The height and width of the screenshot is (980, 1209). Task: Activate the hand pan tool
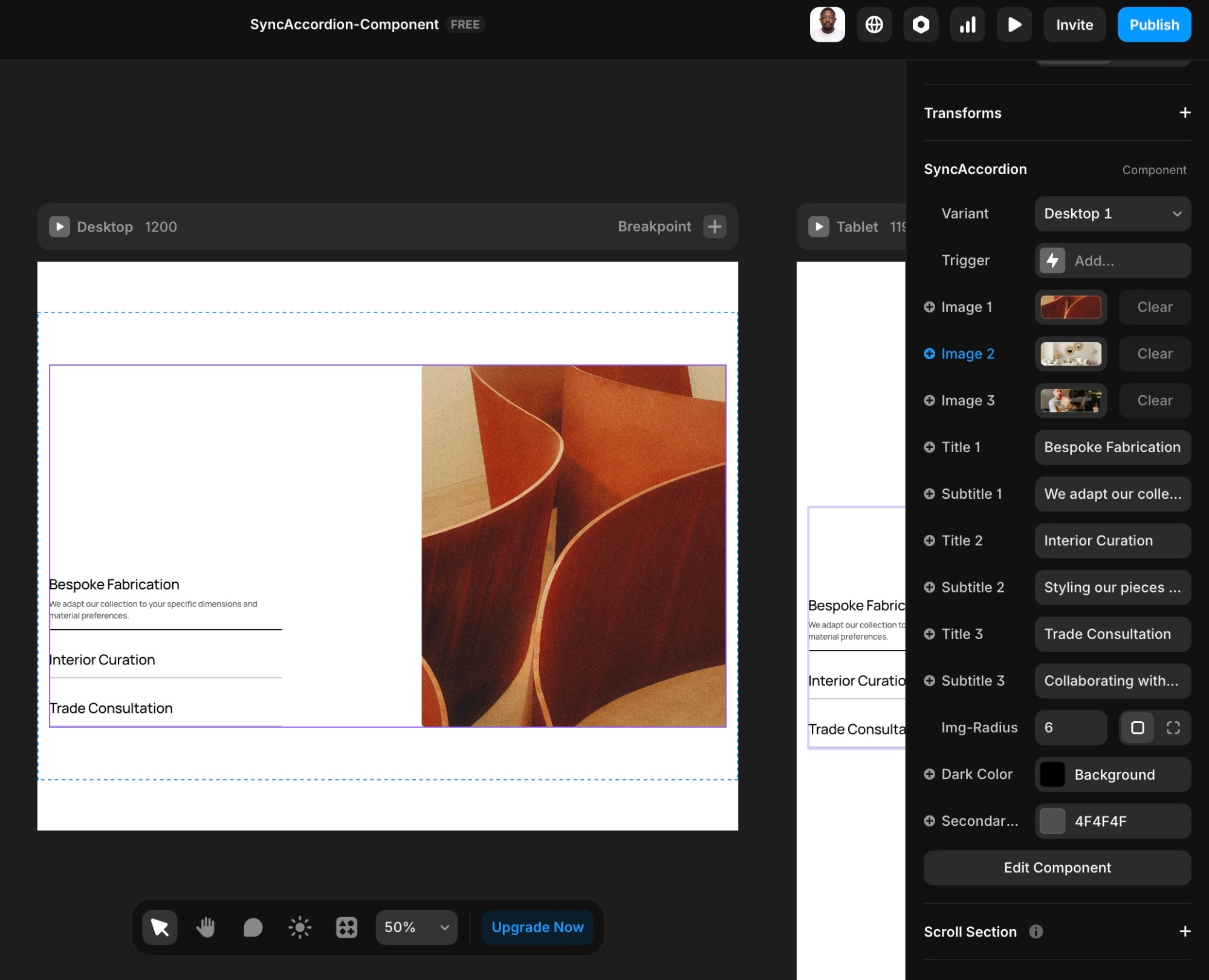206,927
